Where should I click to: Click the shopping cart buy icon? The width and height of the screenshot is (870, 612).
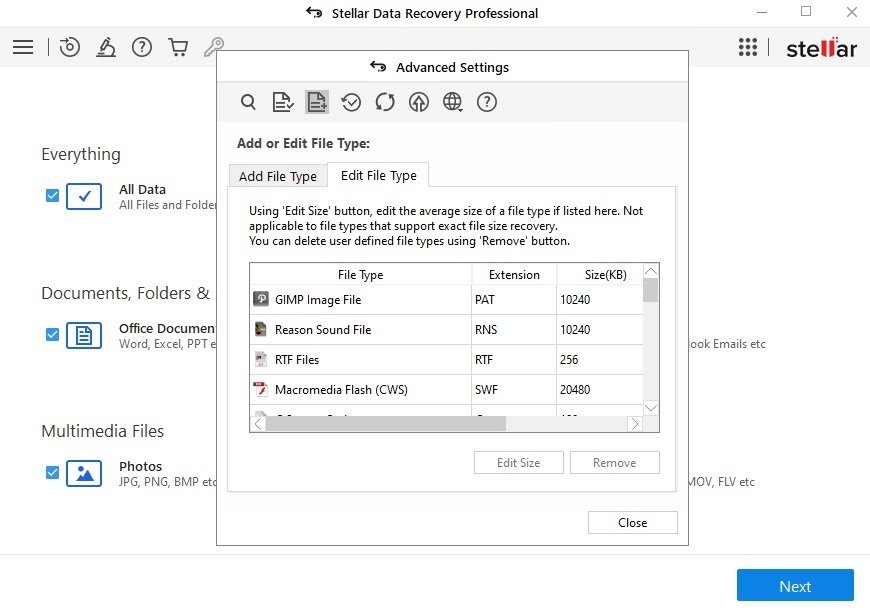point(178,47)
